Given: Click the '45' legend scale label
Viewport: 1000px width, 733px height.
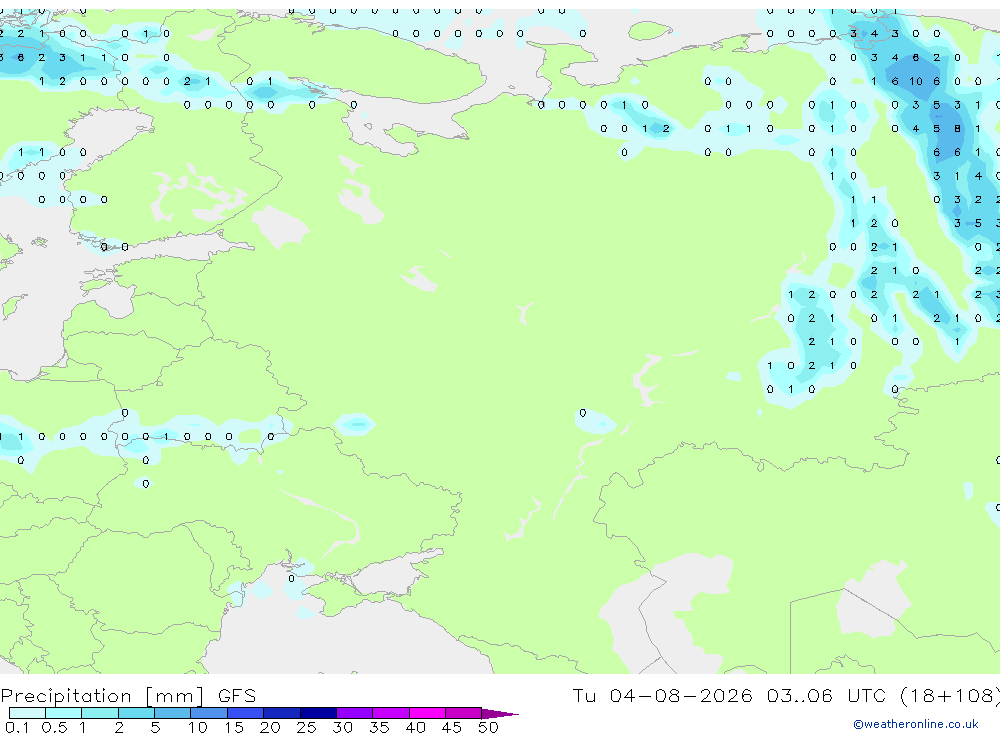Looking at the screenshot, I should tap(452, 727).
